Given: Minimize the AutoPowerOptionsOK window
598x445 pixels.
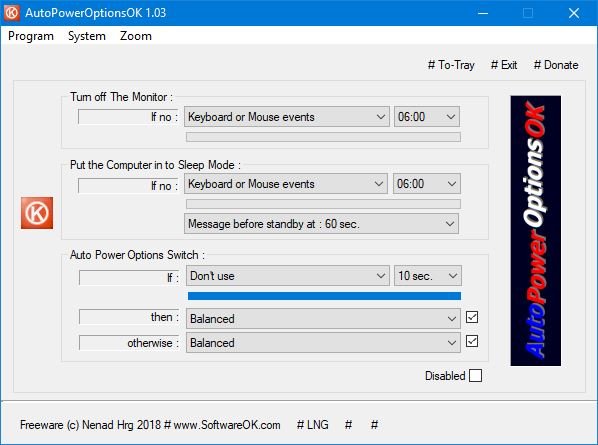Looking at the screenshot, I should point(483,13).
